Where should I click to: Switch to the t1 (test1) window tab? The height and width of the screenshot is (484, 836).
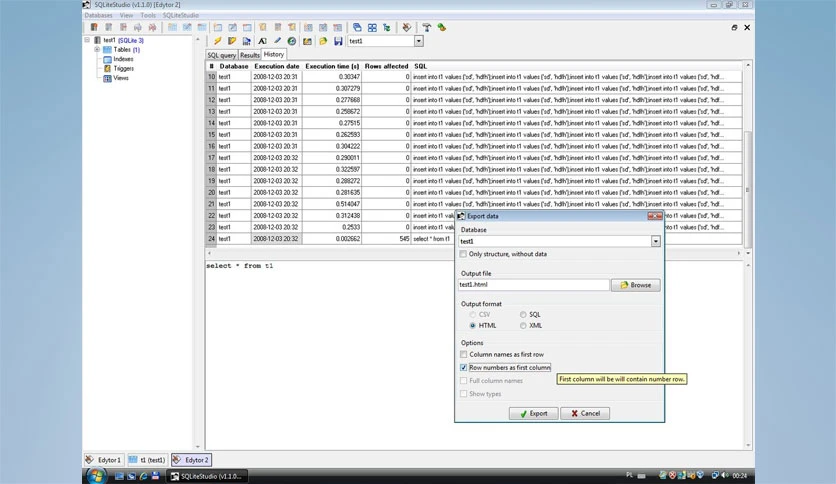[148, 460]
